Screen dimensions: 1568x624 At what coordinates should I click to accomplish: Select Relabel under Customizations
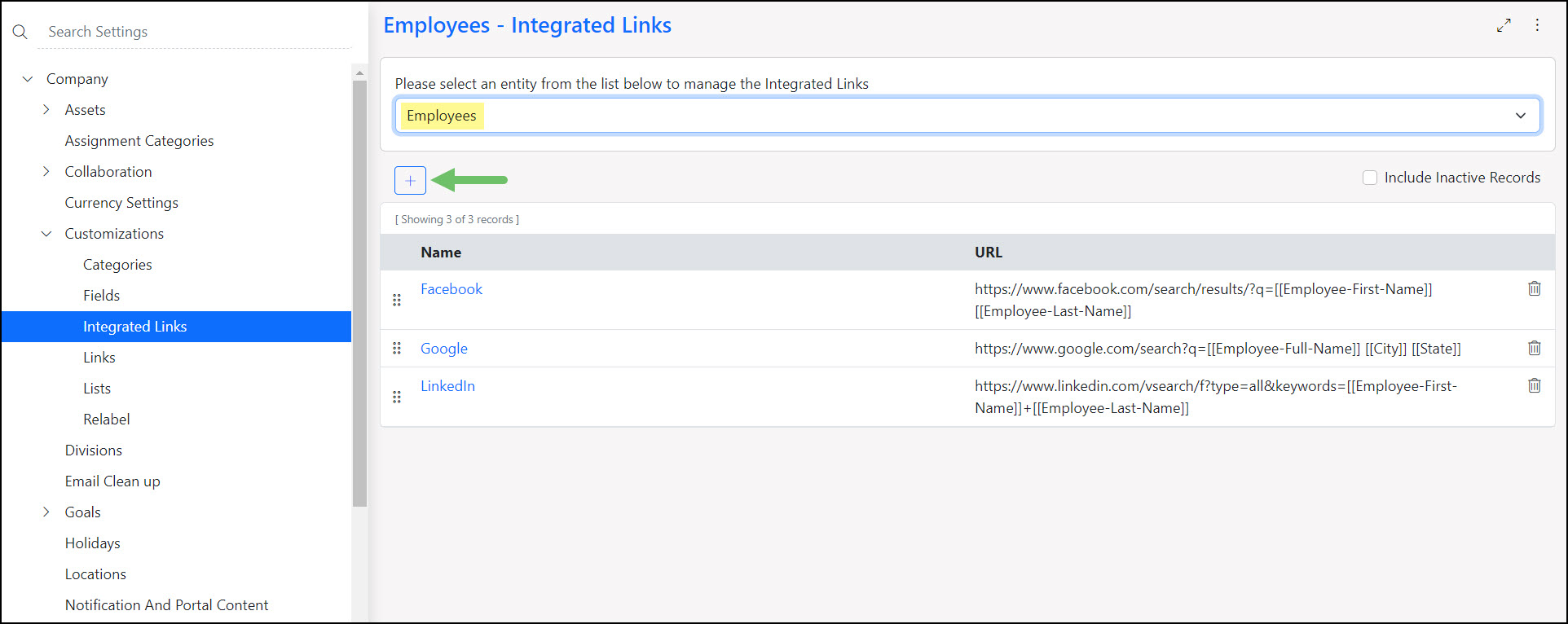pyautogui.click(x=107, y=420)
